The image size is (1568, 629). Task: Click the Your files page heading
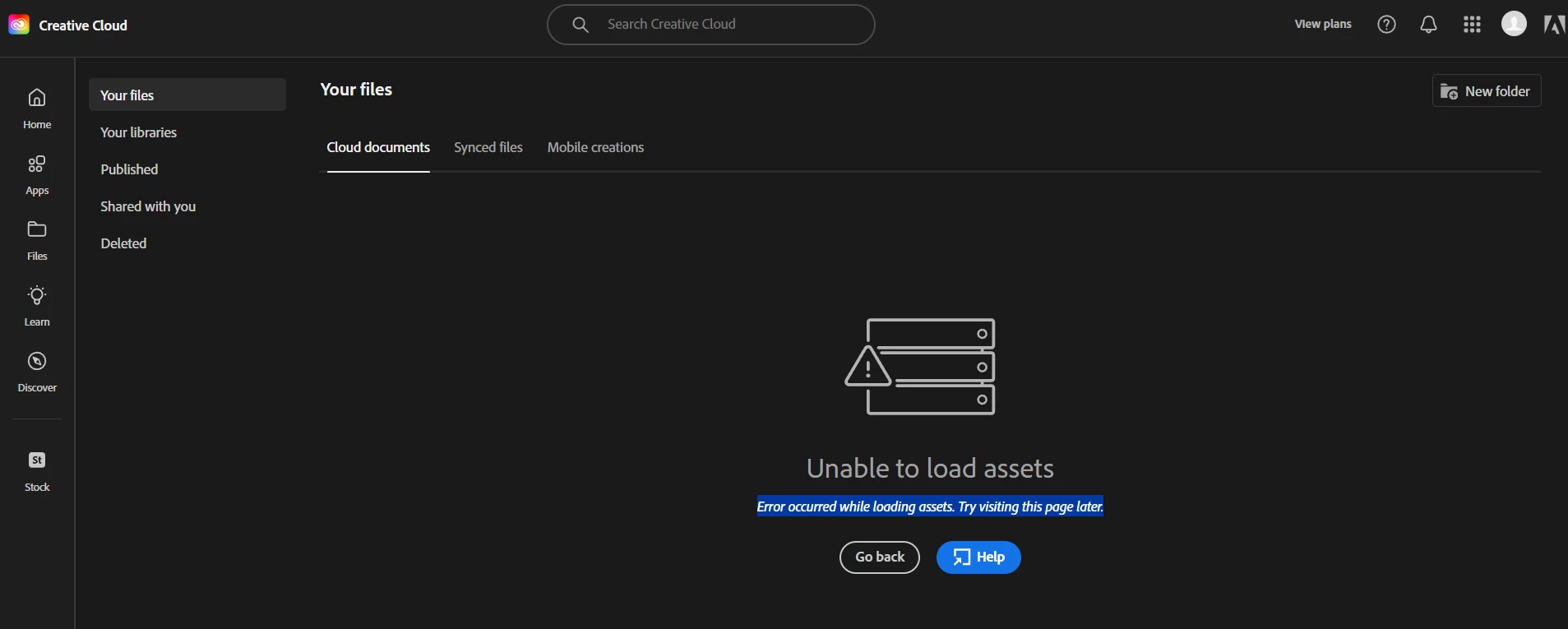(356, 89)
